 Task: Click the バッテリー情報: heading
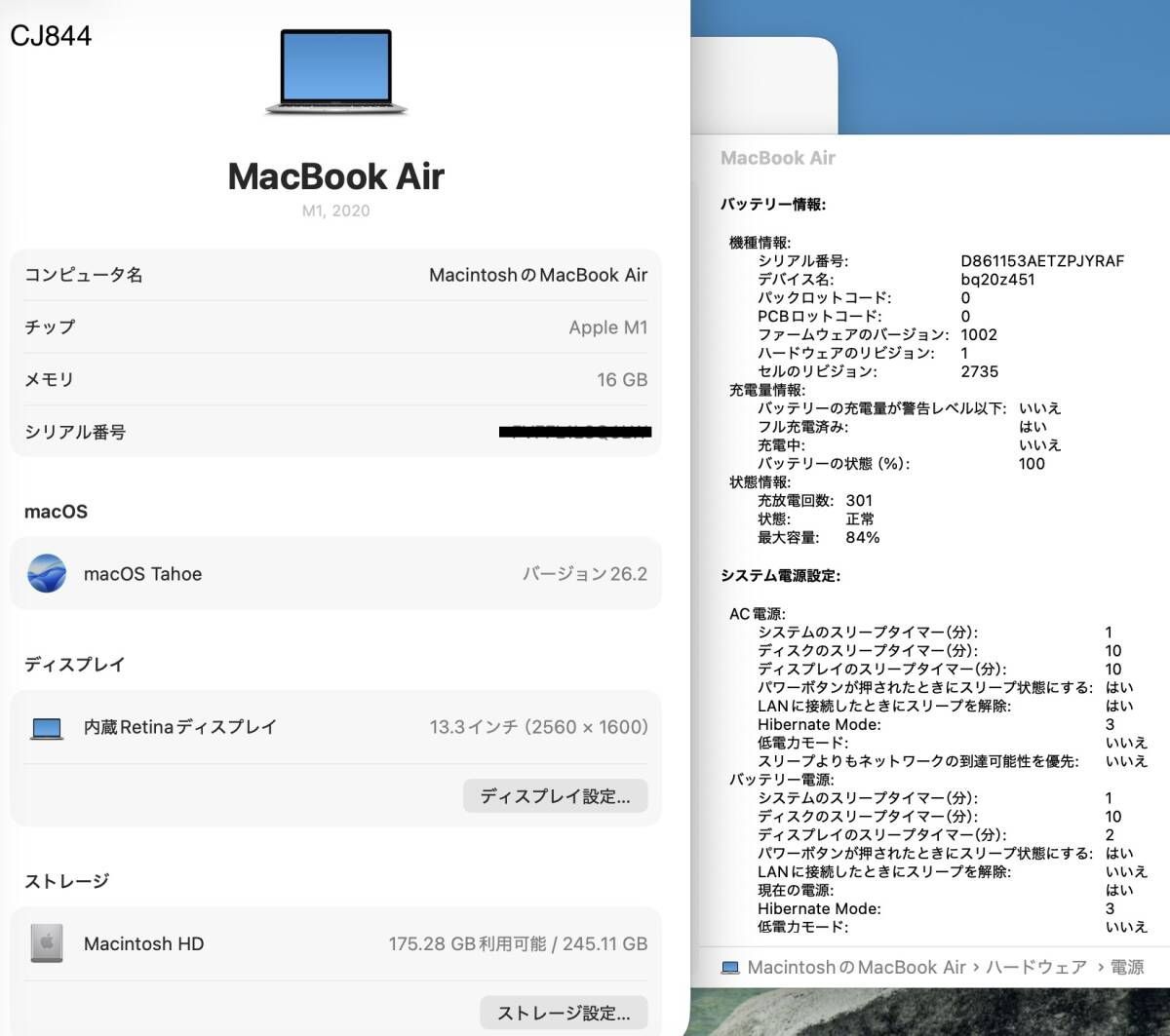773,205
